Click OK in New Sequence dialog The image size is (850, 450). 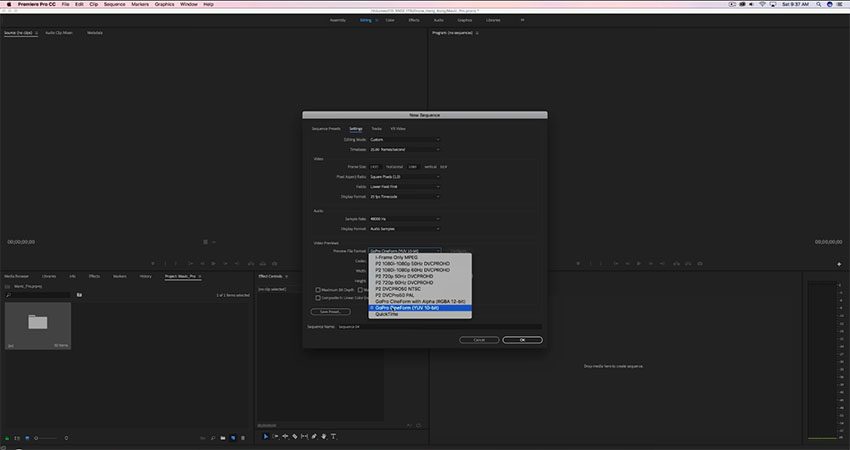pos(523,340)
